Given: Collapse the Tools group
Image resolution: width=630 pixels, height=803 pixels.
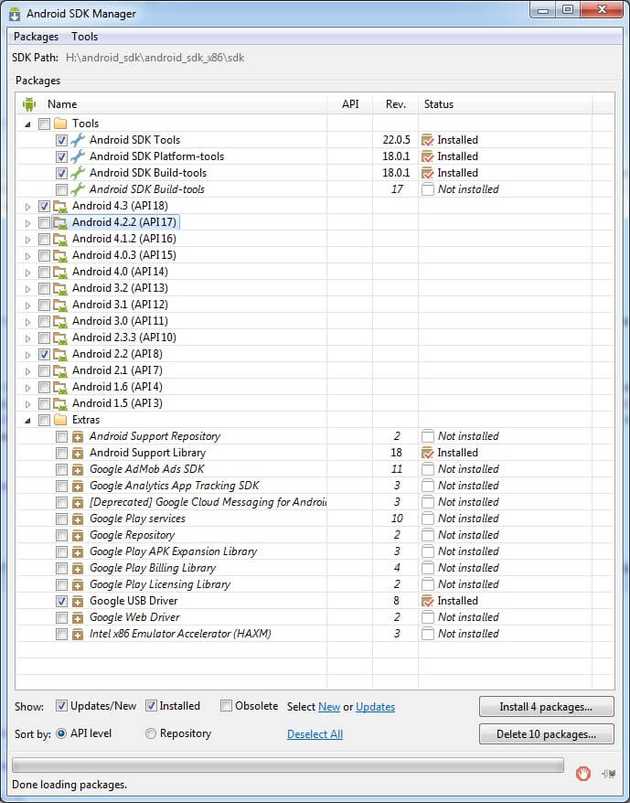Looking at the screenshot, I should (x=28, y=124).
